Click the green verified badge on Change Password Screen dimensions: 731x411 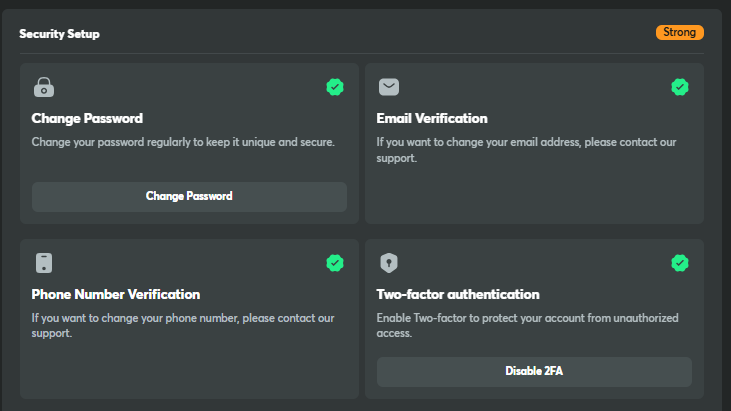(x=335, y=87)
